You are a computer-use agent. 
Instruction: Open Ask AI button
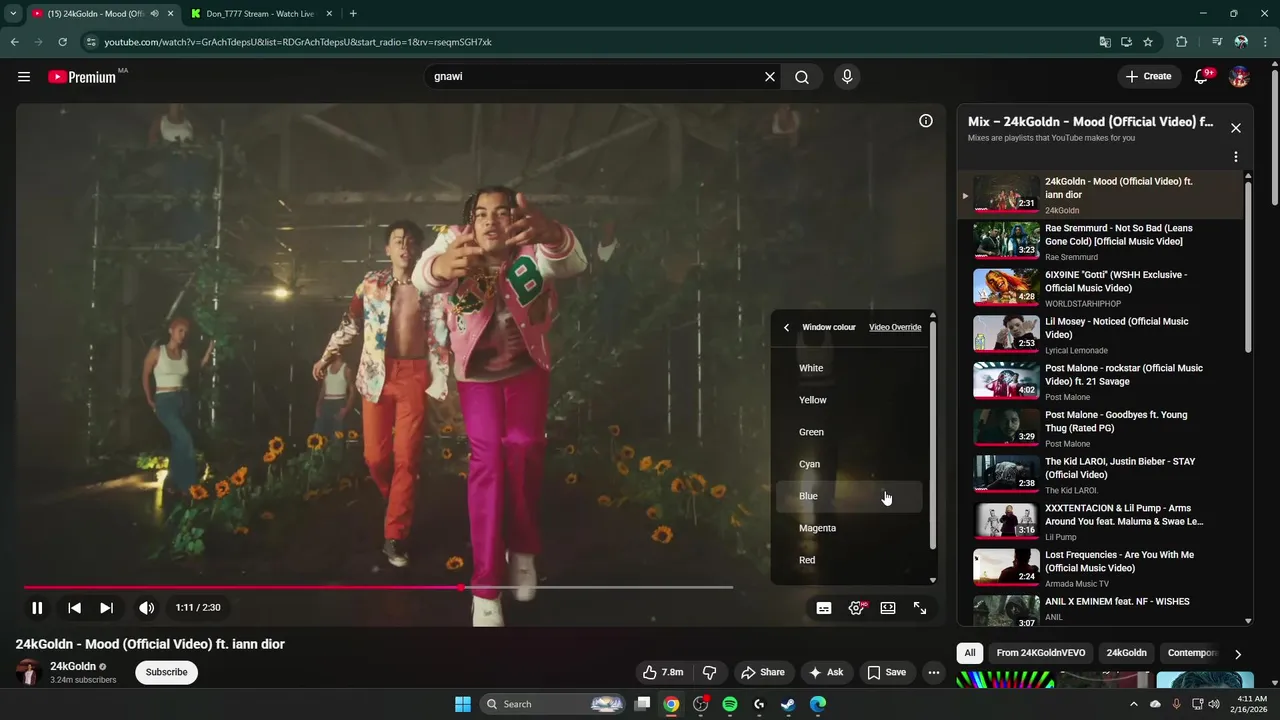point(826,672)
